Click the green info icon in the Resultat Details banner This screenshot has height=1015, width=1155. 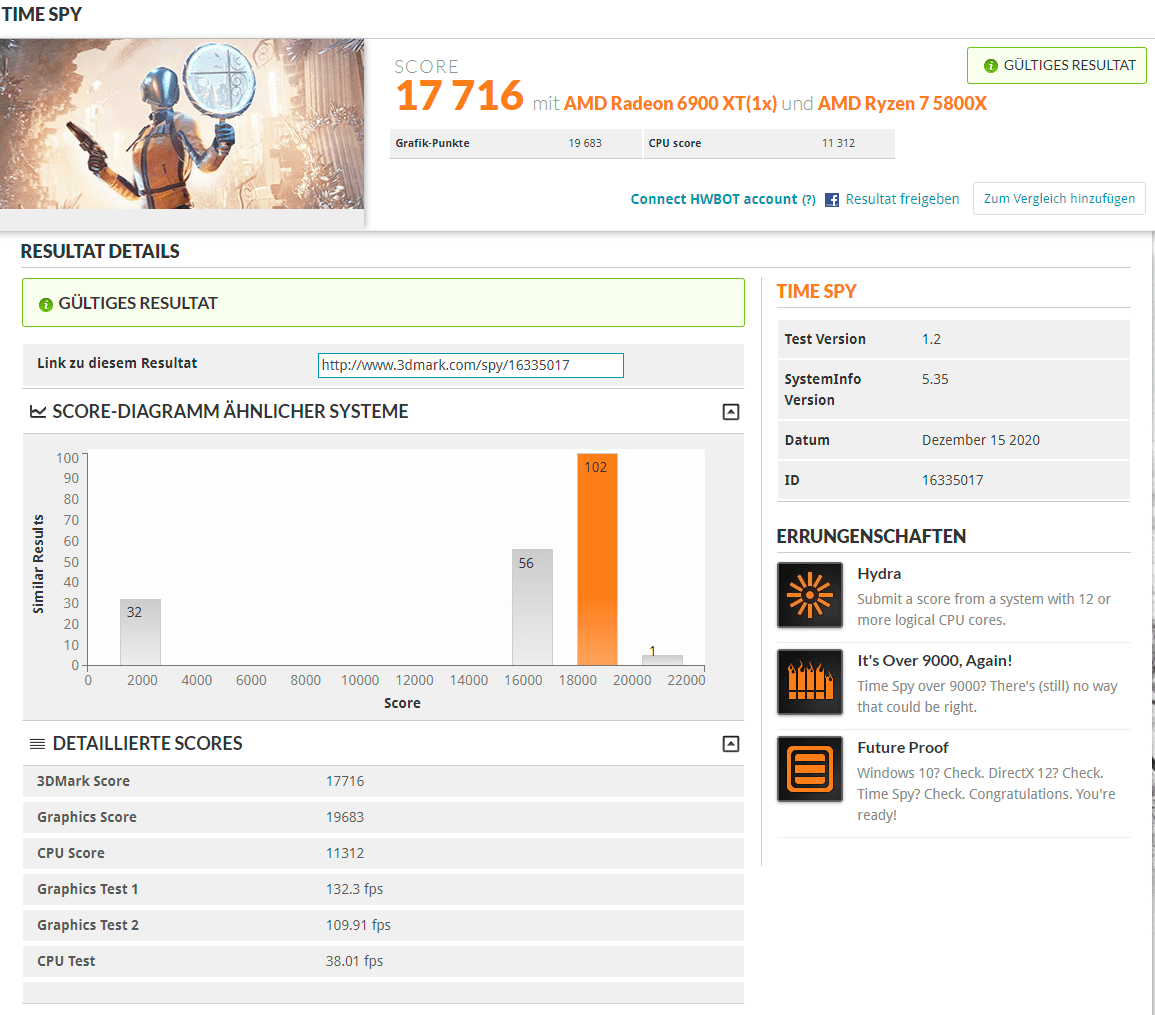click(46, 304)
